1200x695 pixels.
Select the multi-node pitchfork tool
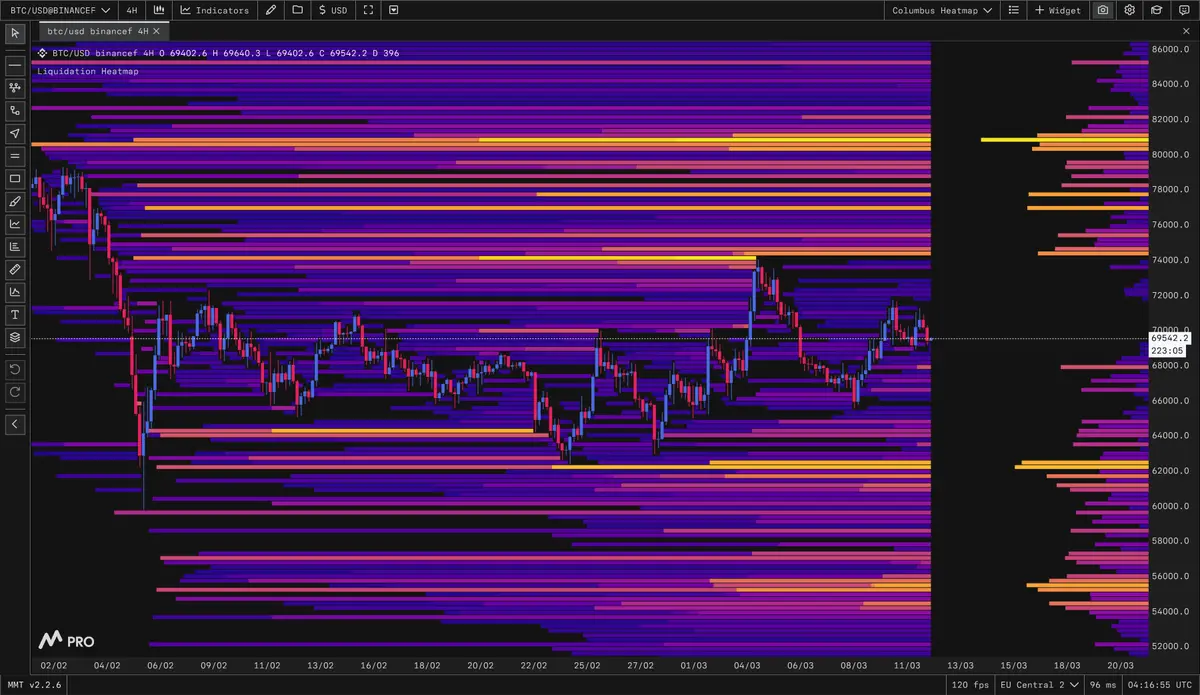point(15,88)
